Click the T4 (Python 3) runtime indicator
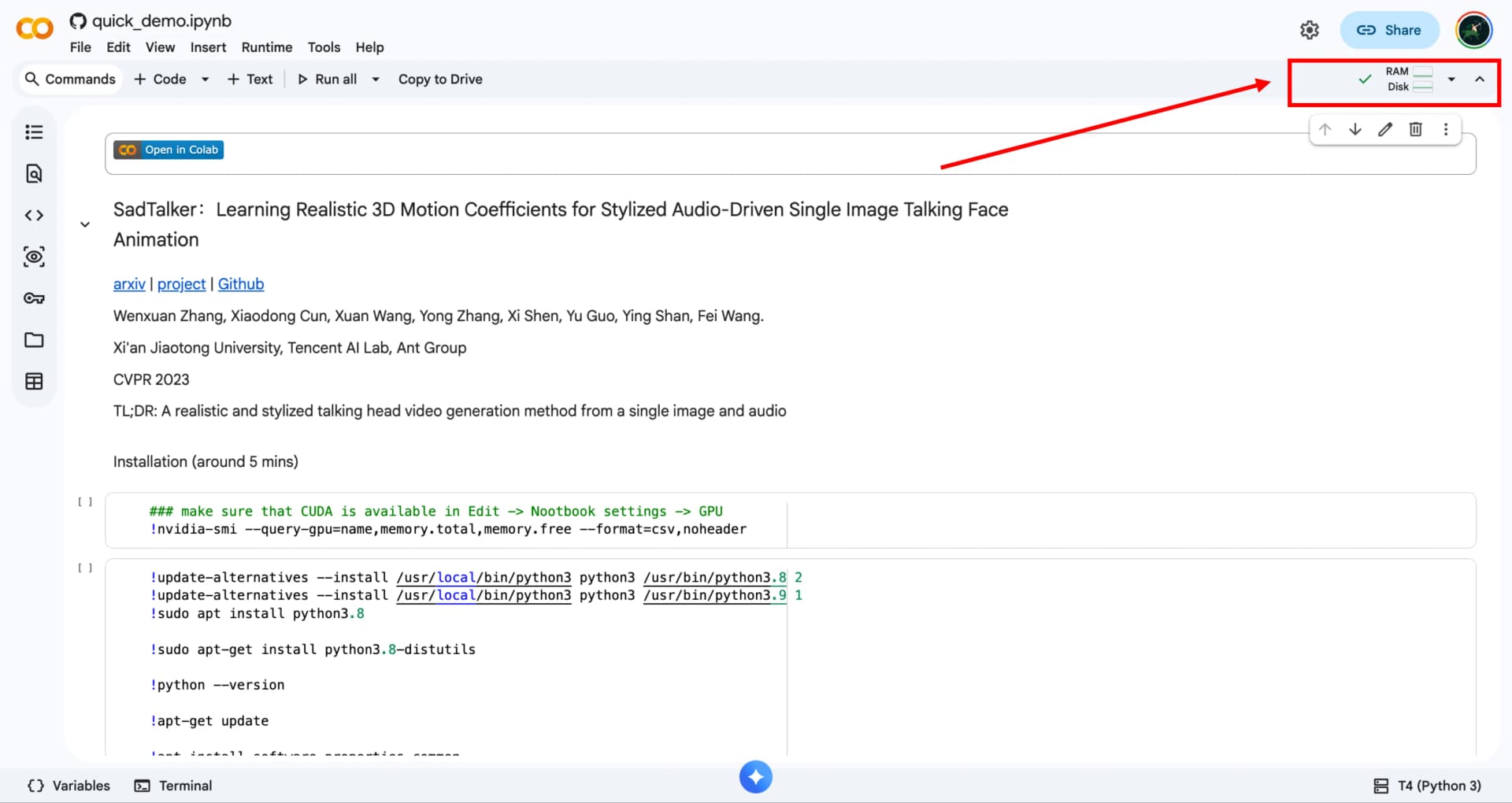Viewport: 1512px width, 803px height. [x=1427, y=786]
